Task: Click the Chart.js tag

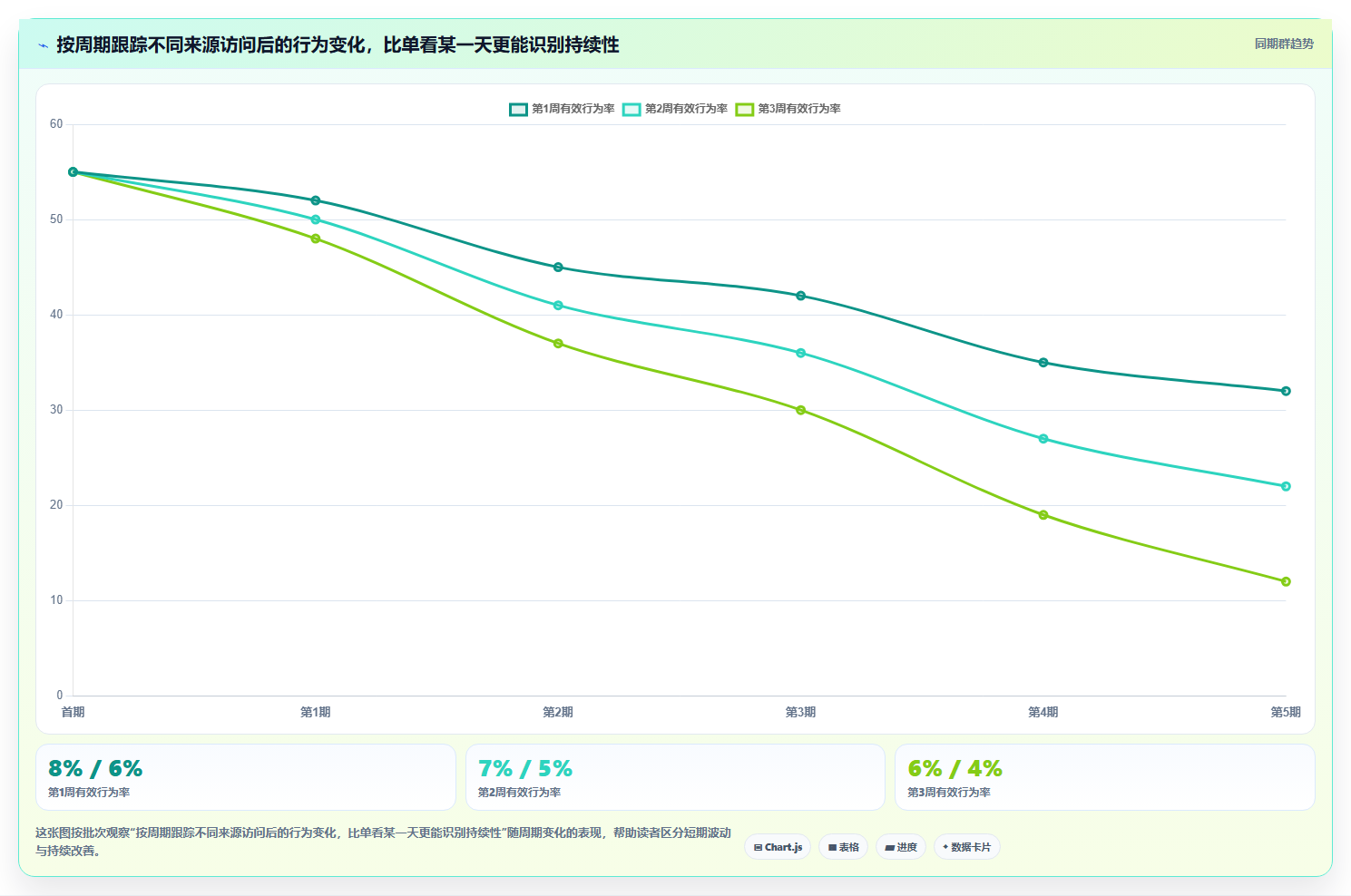Action: [778, 847]
